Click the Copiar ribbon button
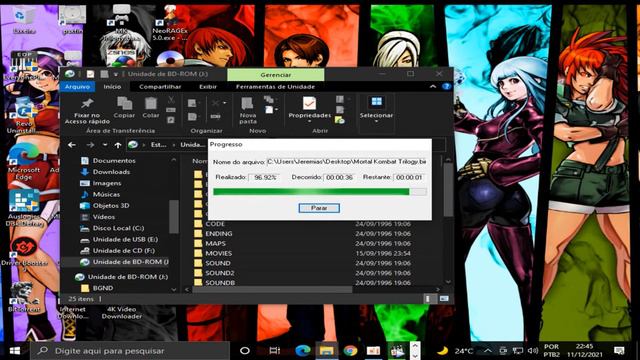 click(x=124, y=108)
